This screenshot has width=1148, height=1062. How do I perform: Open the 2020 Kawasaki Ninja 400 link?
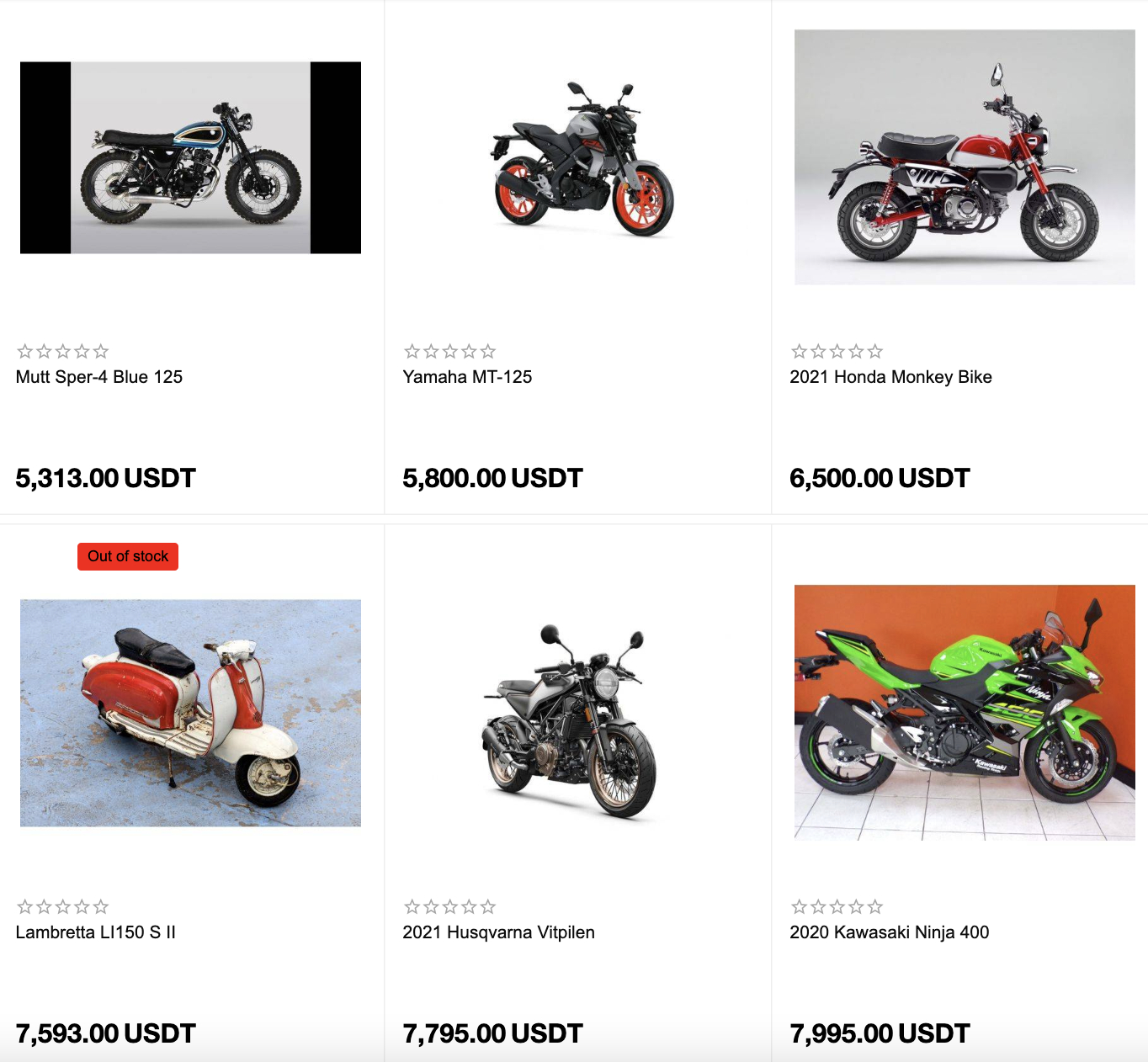(x=889, y=932)
